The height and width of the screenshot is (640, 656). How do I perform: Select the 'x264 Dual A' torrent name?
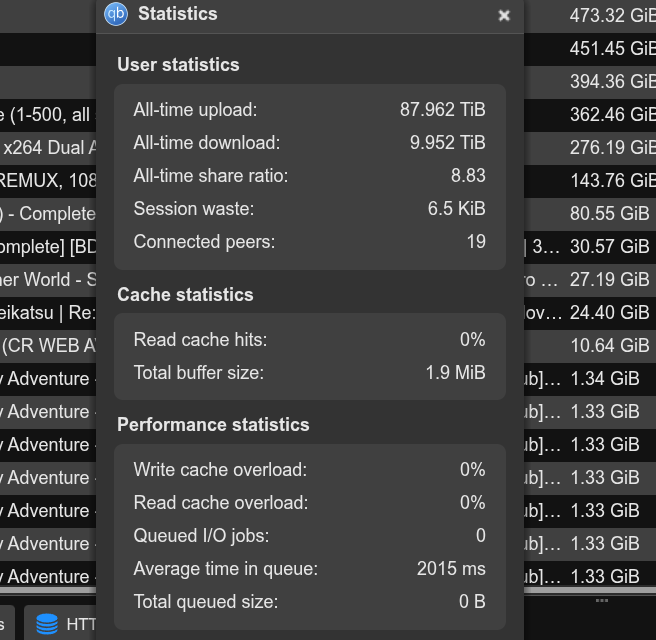pyautogui.click(x=49, y=148)
